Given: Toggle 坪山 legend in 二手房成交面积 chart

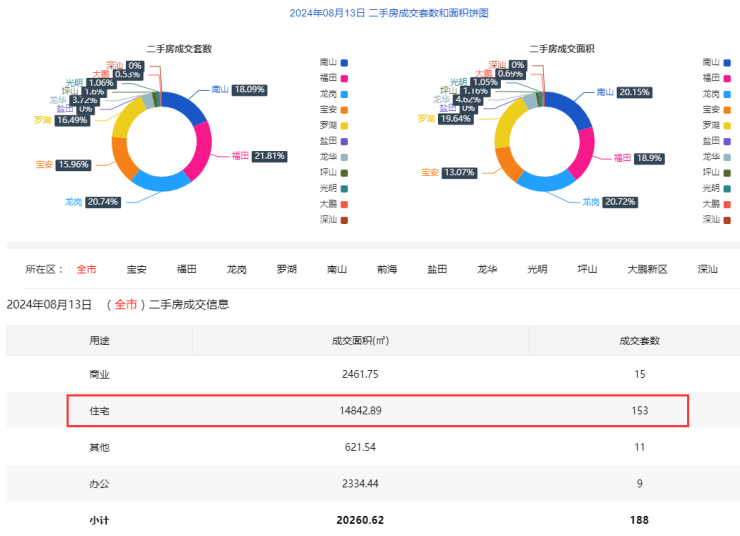Looking at the screenshot, I should (716, 172).
